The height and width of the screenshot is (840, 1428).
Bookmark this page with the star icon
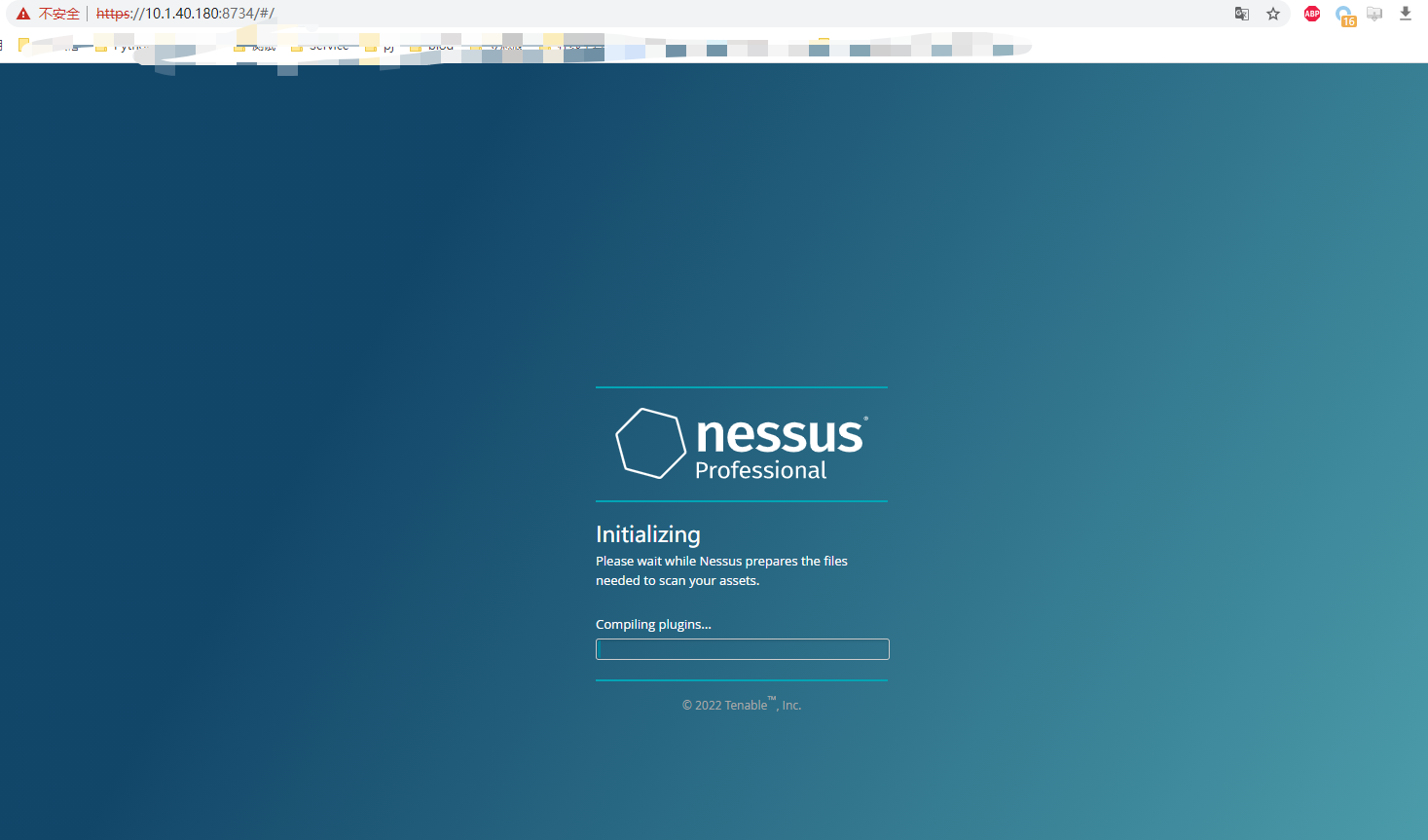tap(1273, 14)
